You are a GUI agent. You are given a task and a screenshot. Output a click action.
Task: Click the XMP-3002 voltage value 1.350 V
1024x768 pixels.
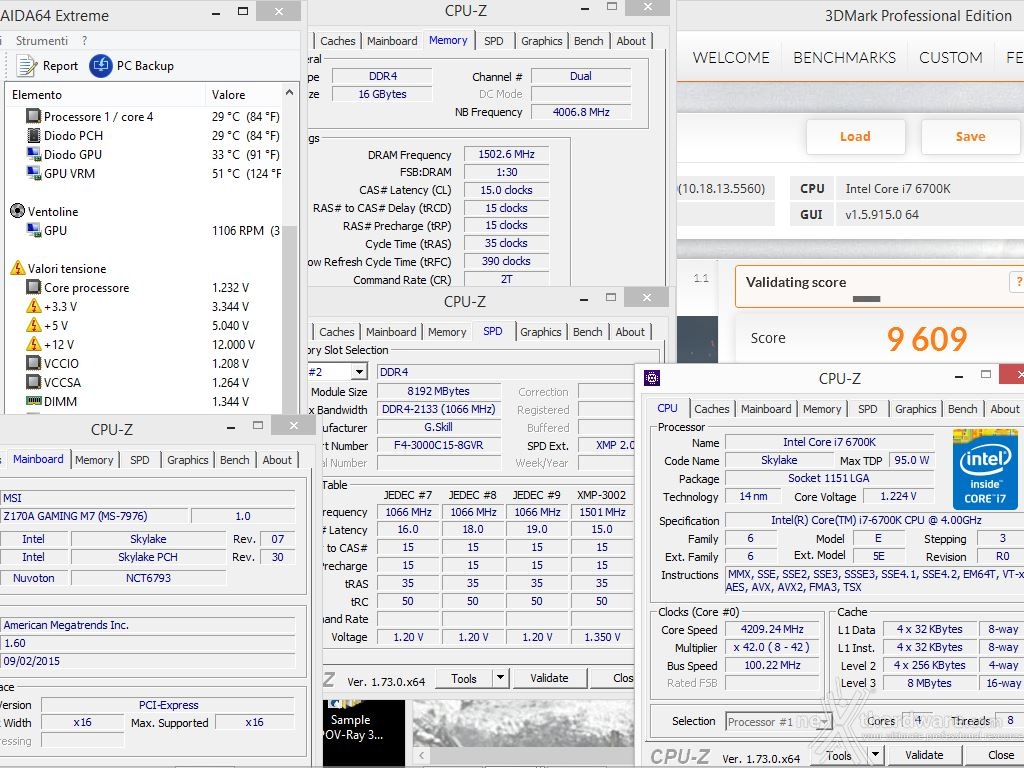click(x=602, y=637)
